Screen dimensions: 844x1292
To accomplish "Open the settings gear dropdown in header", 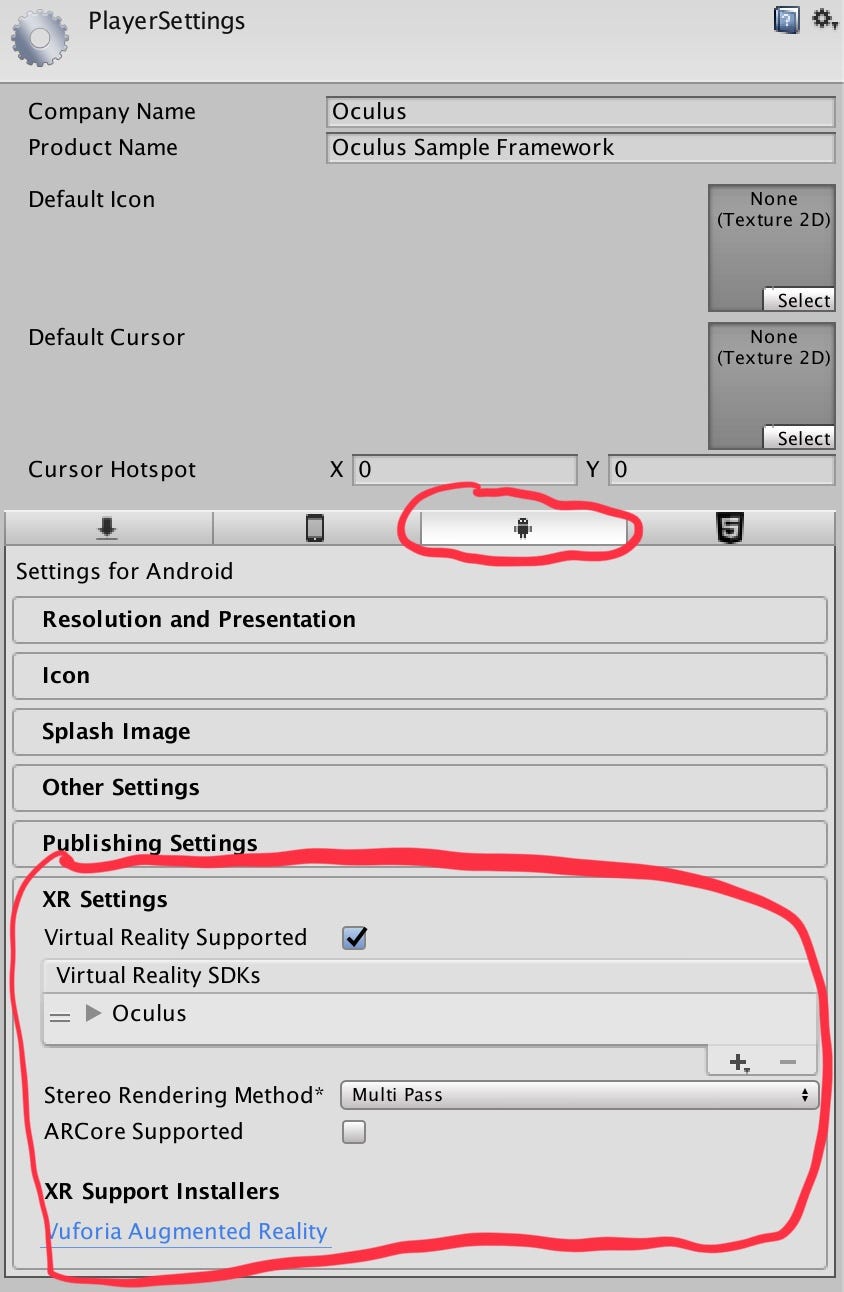I will pos(824,19).
